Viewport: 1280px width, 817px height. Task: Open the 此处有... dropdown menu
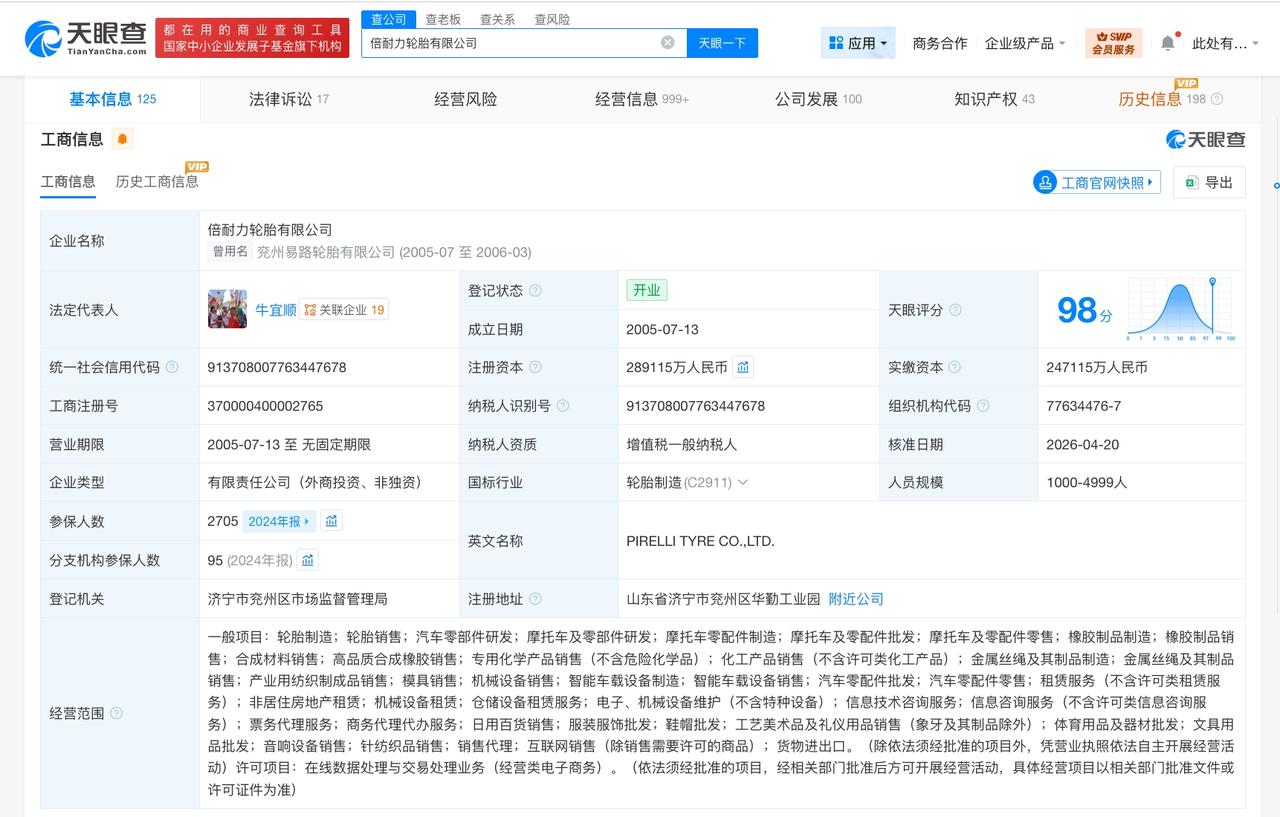pos(1222,43)
